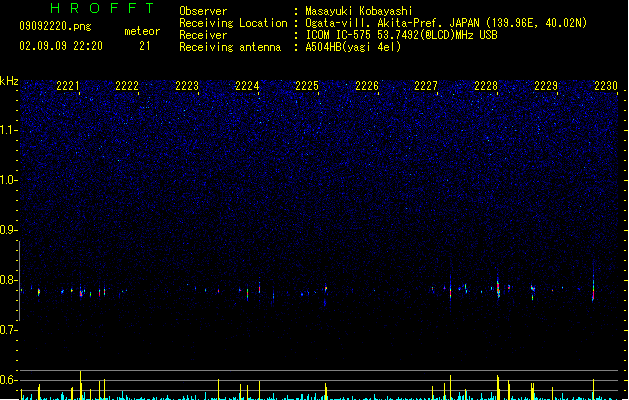Click the 1.1 frequency axis label

(9, 130)
